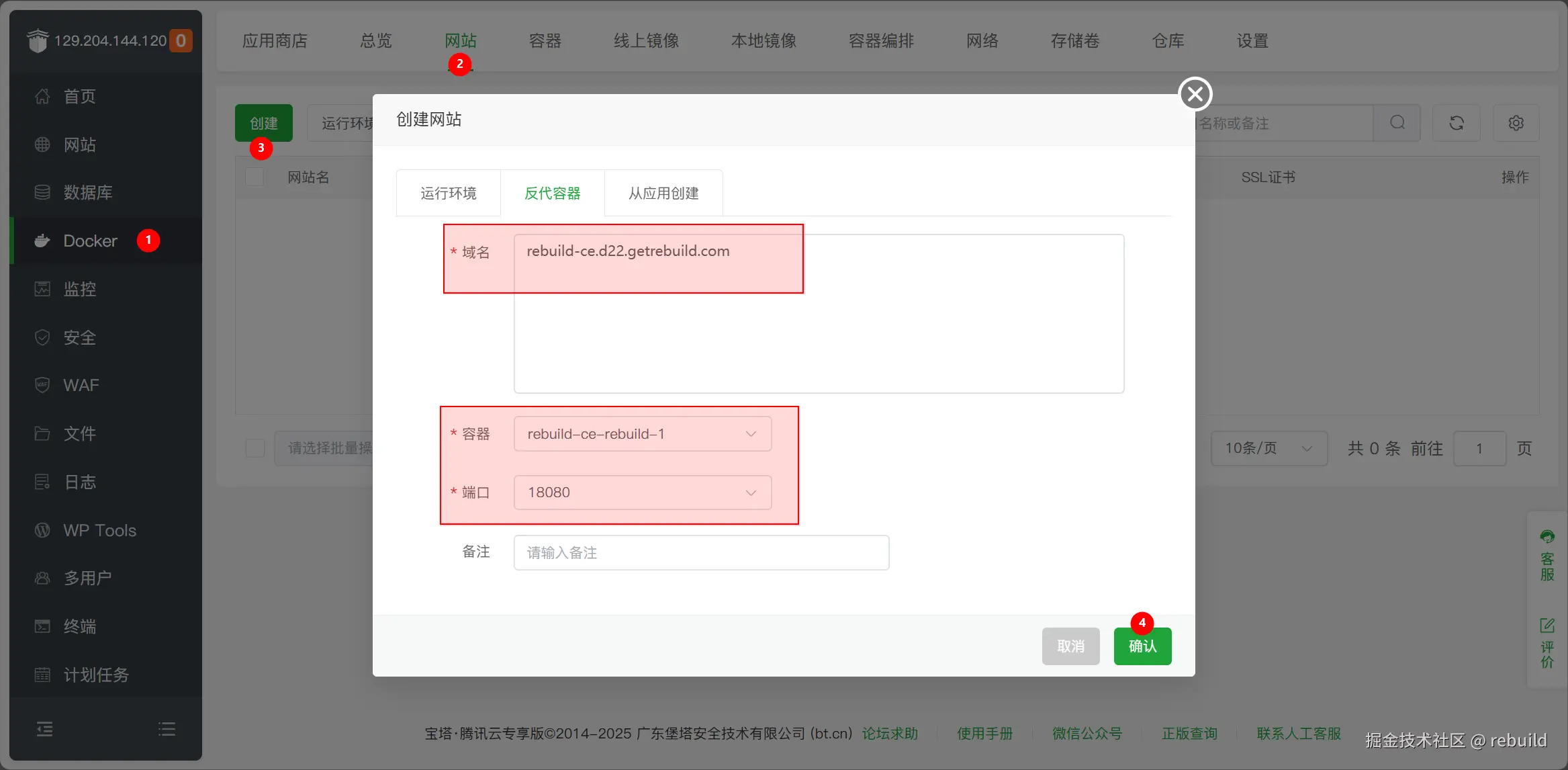
Task: Open the port 18080 dropdown
Action: [x=642, y=493]
